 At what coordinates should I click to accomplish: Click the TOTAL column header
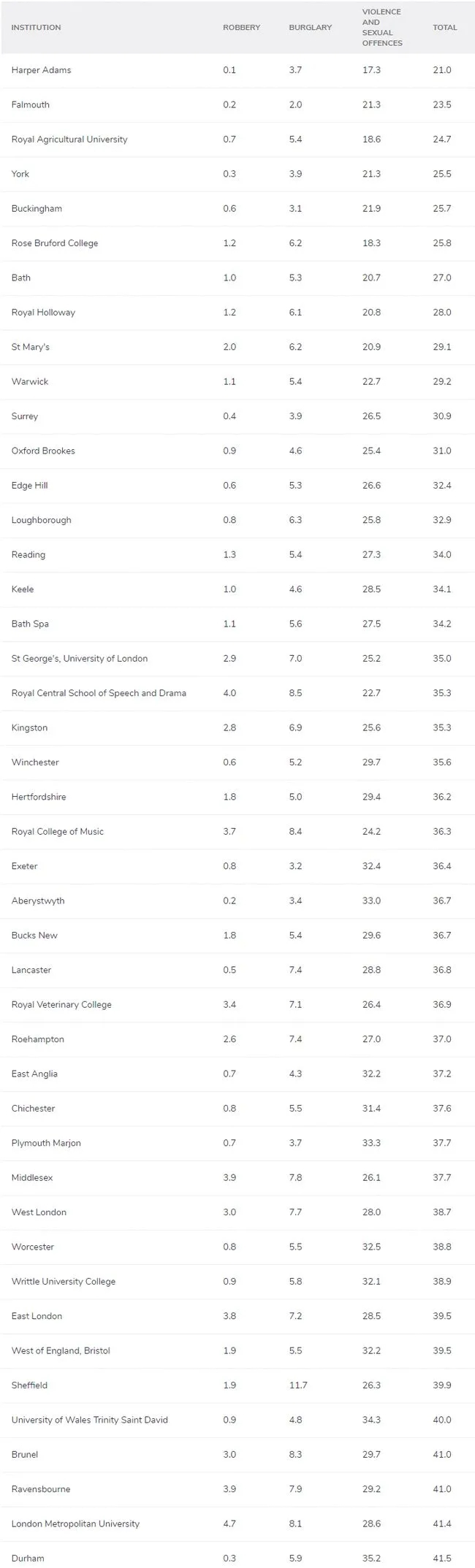point(444,28)
